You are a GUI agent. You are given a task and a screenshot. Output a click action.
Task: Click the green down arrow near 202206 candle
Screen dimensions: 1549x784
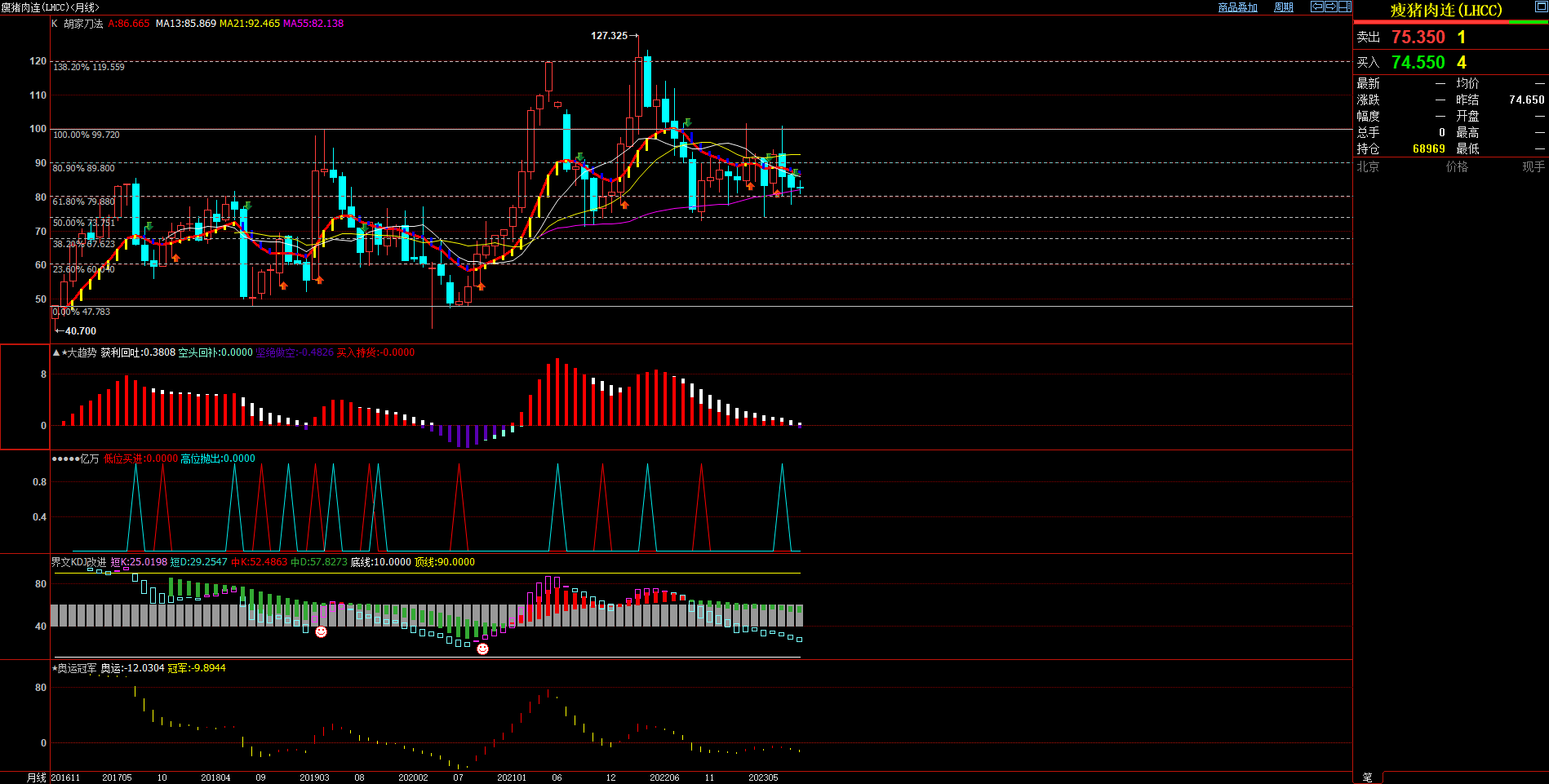pos(688,123)
